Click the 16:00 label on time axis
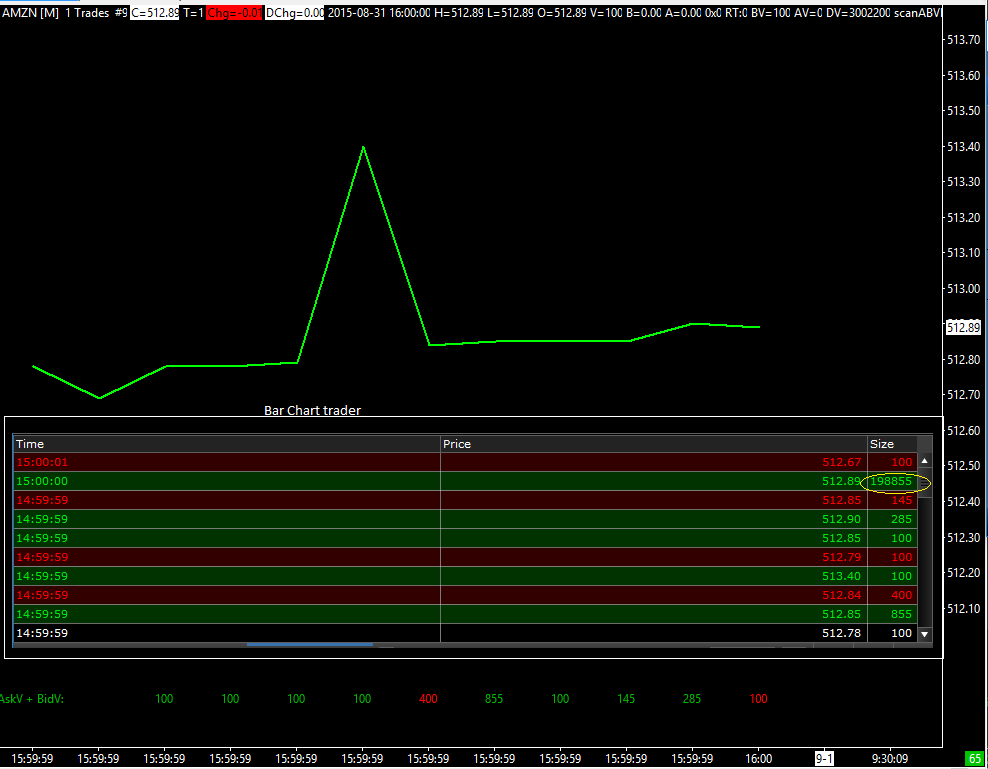Screen dimensions: 988x769 tap(759, 758)
